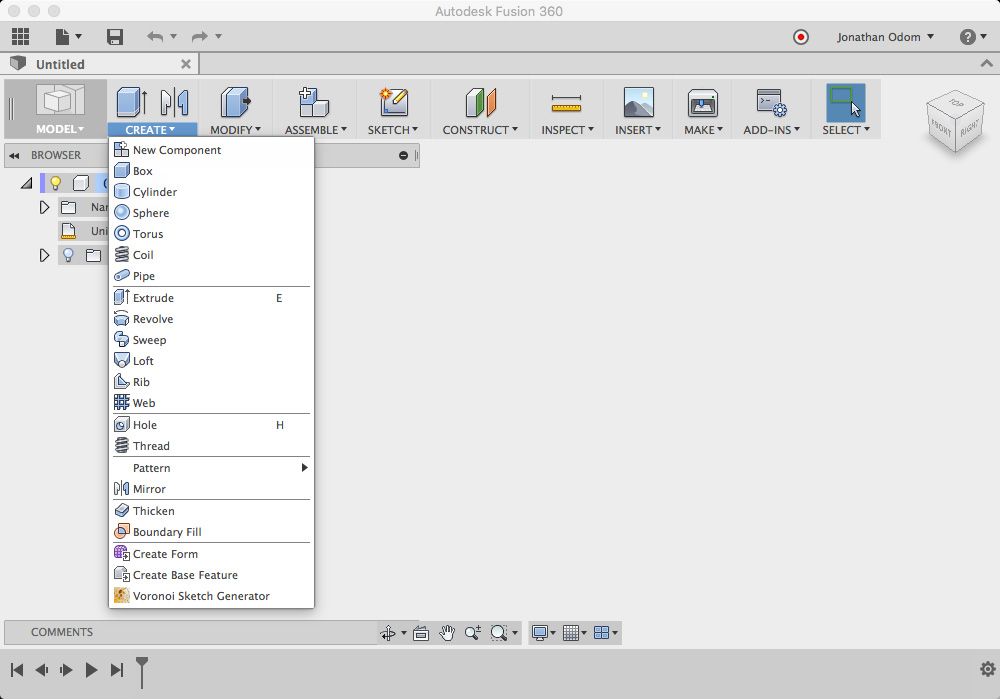Viewport: 1000px width, 699px height.
Task: Click the Redo arrow icon
Action: [200, 36]
